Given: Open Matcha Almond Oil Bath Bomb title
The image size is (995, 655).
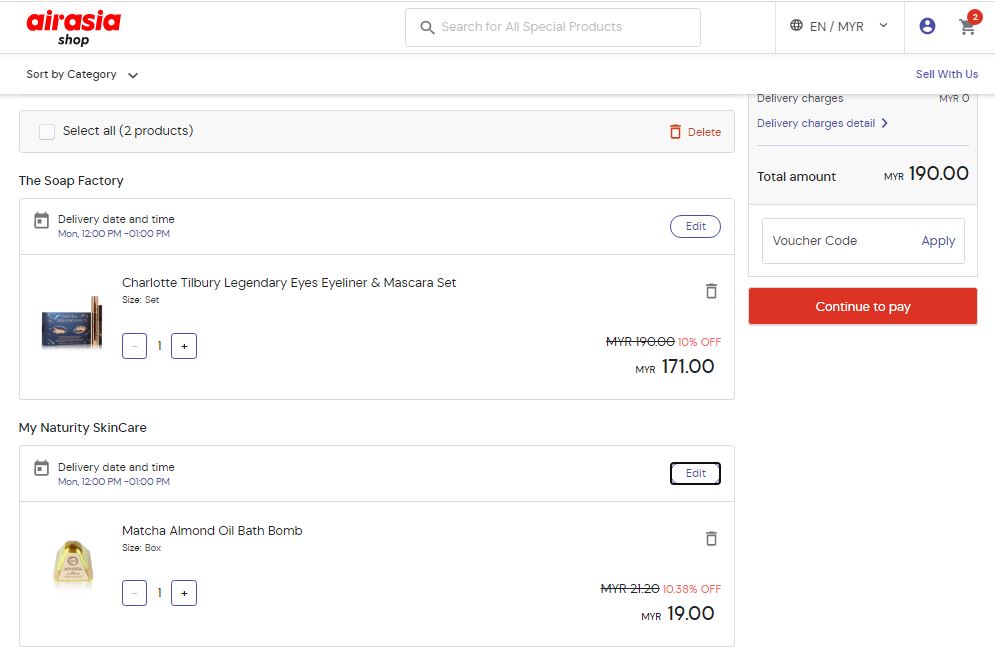Looking at the screenshot, I should click(212, 531).
